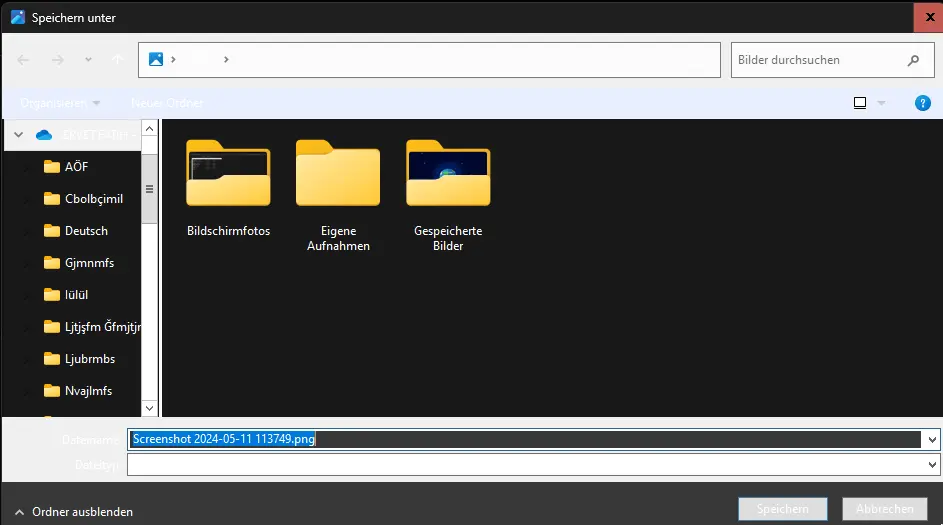Click the Bilder durchsuchen search field
Image resolution: width=943 pixels, height=525 pixels.
(x=832, y=60)
